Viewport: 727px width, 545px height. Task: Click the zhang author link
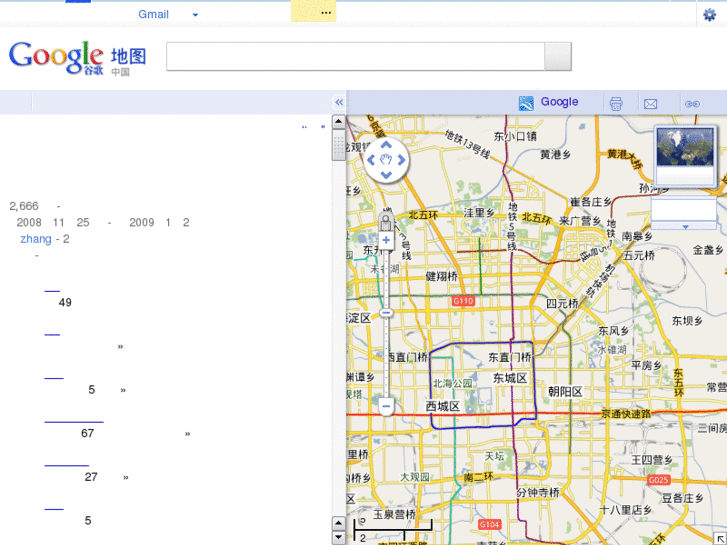[x=36, y=239]
